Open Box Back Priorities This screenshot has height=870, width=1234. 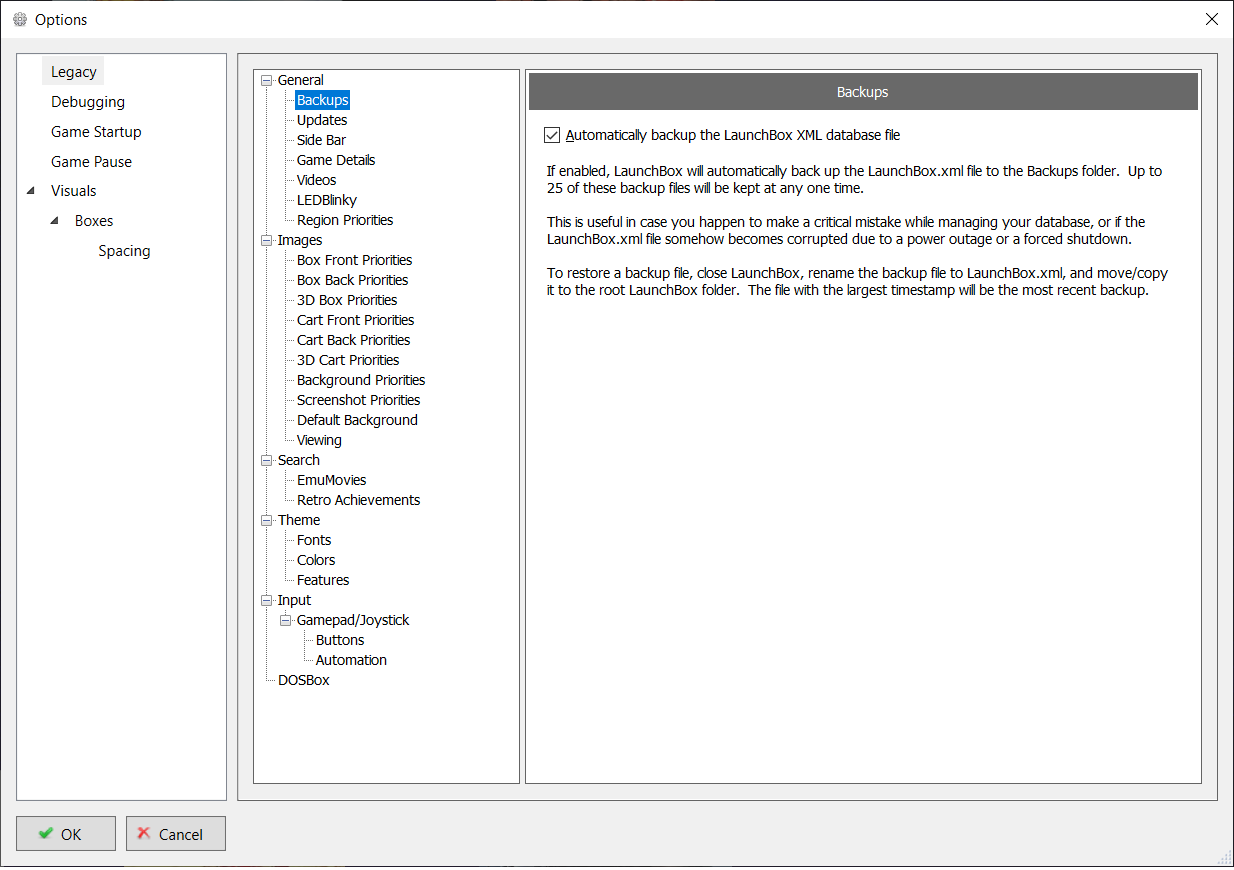pos(352,280)
